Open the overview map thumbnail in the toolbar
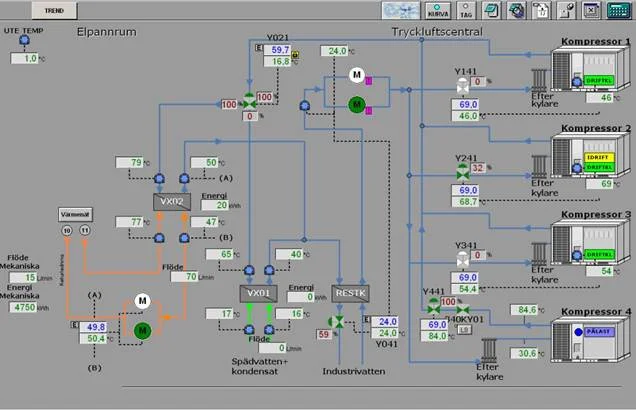 tap(400, 11)
